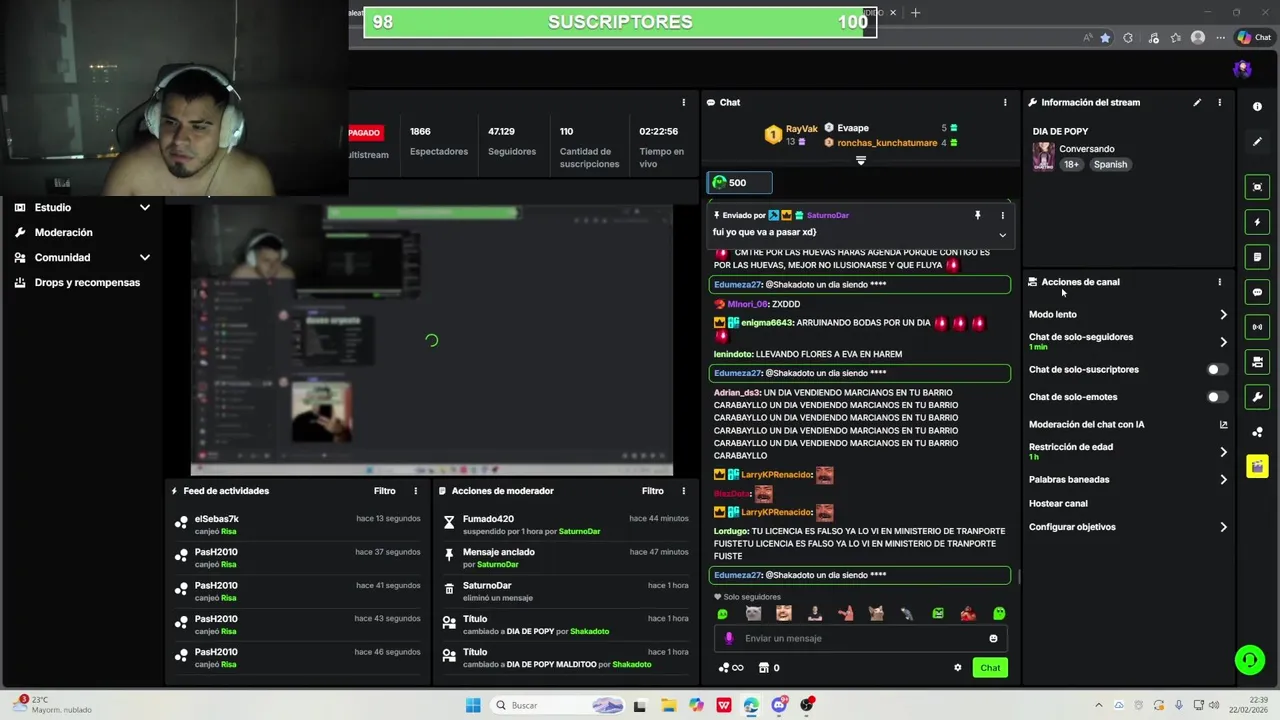Open the document notes icon in right rail
The height and width of the screenshot is (720, 1280).
click(x=1257, y=257)
